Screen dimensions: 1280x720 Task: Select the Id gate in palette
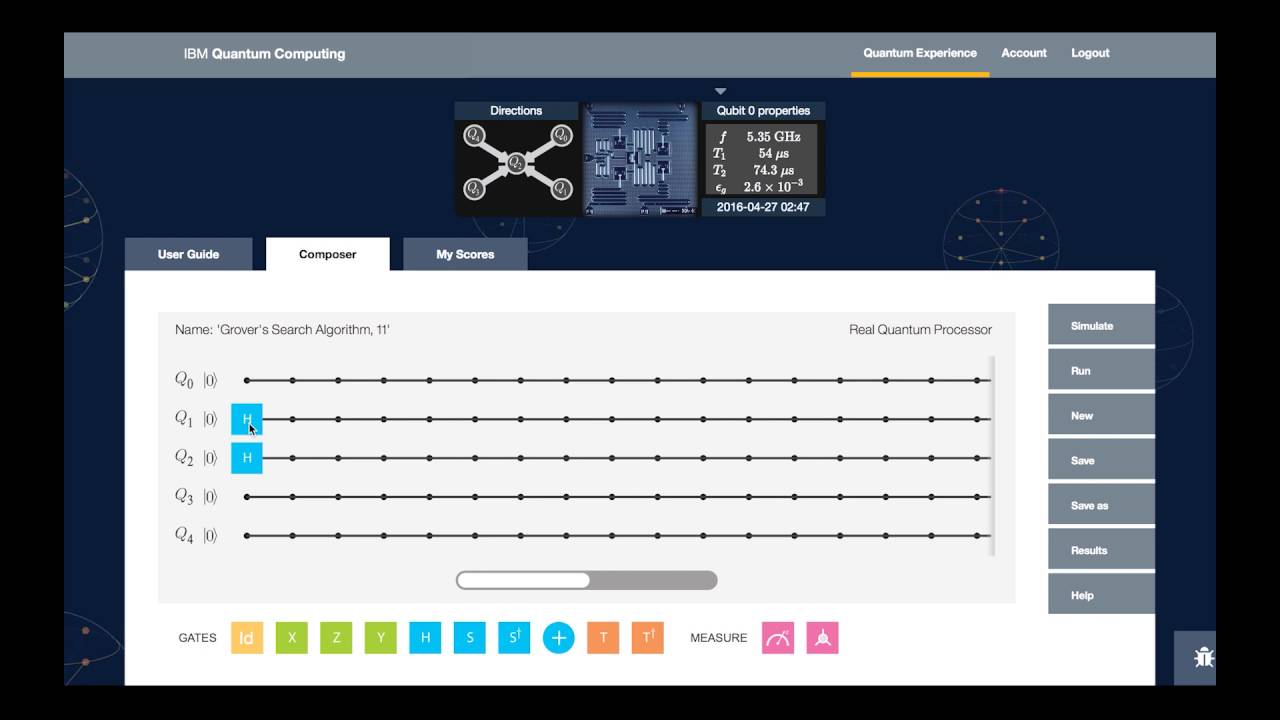[x=247, y=638]
